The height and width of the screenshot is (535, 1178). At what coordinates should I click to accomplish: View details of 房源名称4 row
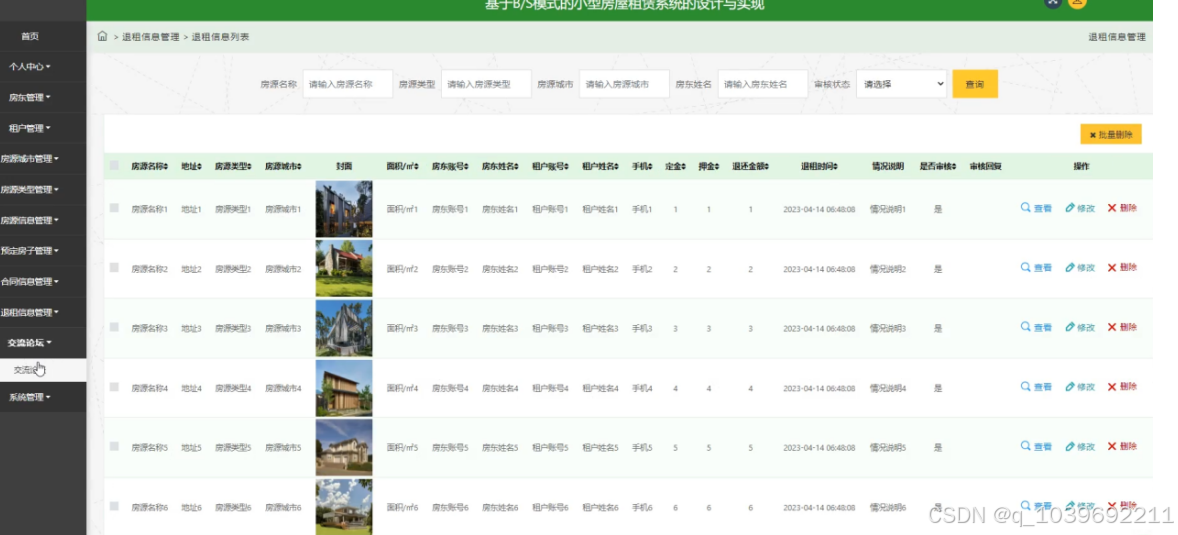tap(1036, 386)
